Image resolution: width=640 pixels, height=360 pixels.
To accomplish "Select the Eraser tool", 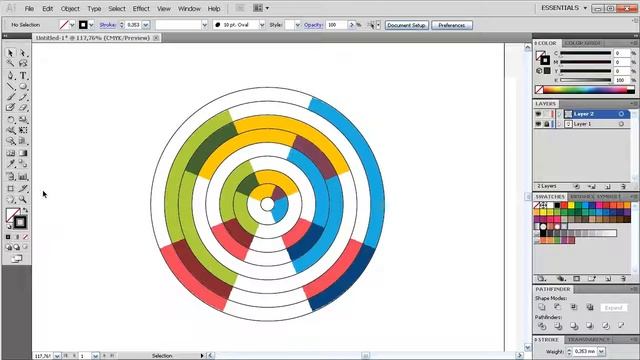I will tap(23, 108).
